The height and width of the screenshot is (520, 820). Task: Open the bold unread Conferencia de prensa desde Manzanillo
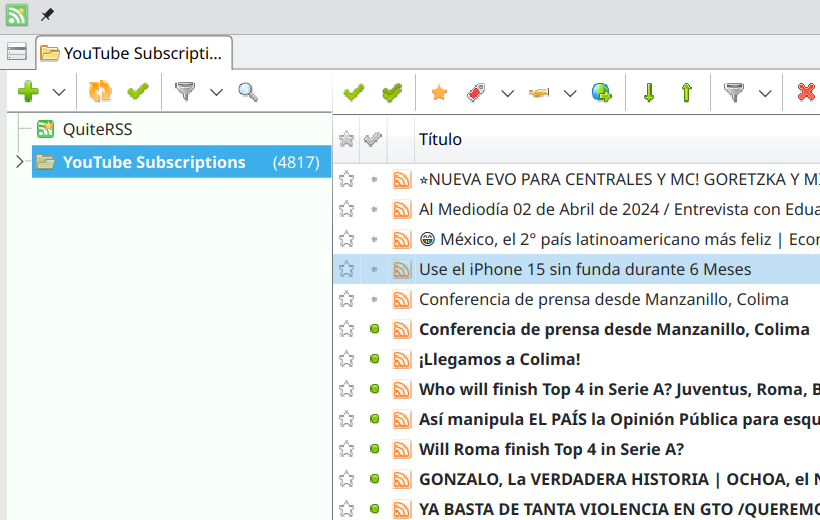point(614,329)
